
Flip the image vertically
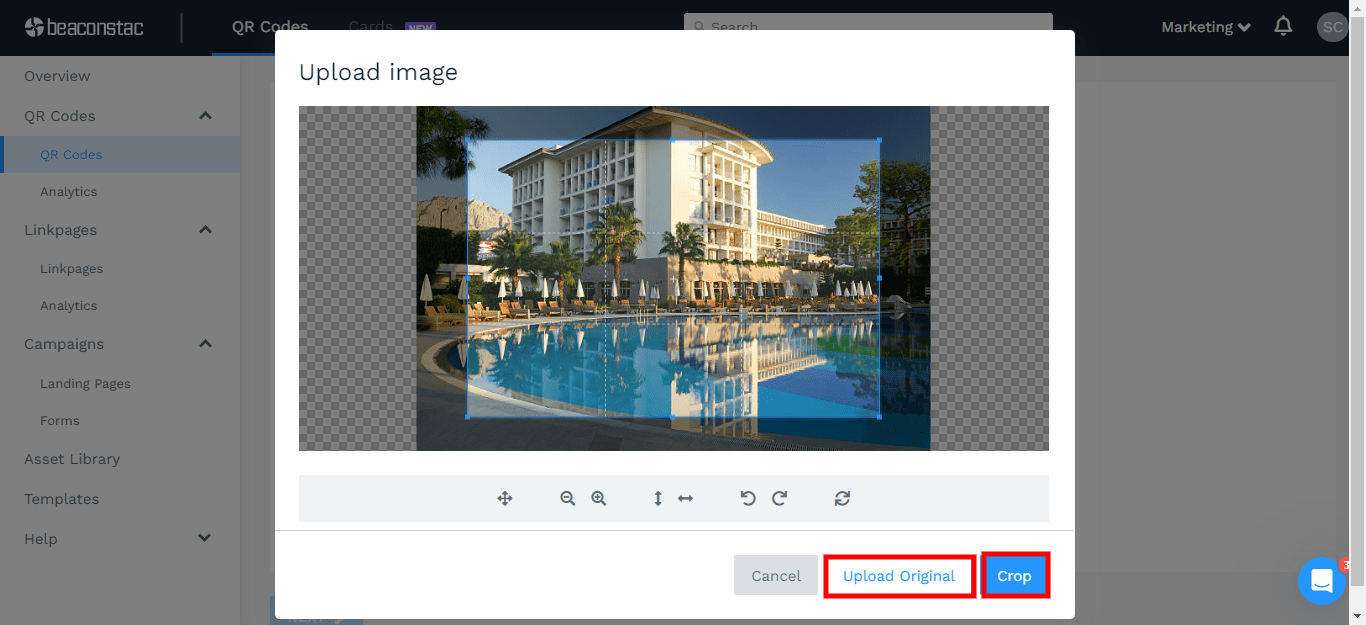657,498
